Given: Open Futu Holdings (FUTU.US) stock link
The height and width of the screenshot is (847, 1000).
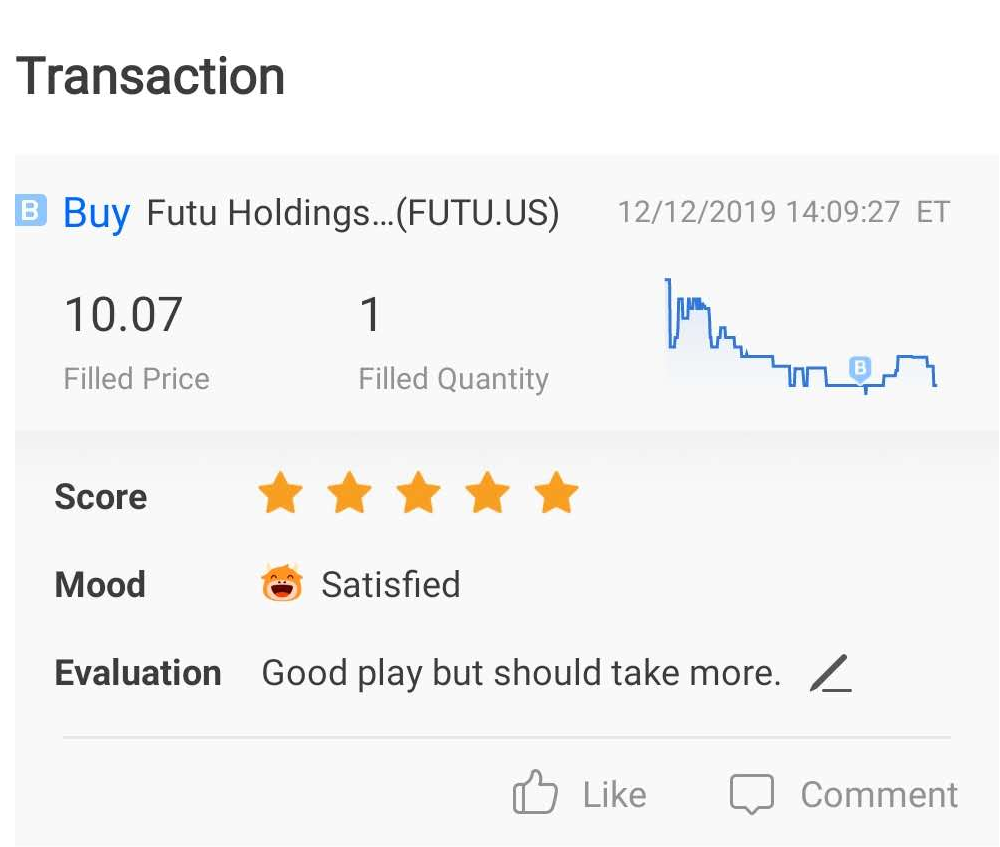Looking at the screenshot, I should (352, 213).
